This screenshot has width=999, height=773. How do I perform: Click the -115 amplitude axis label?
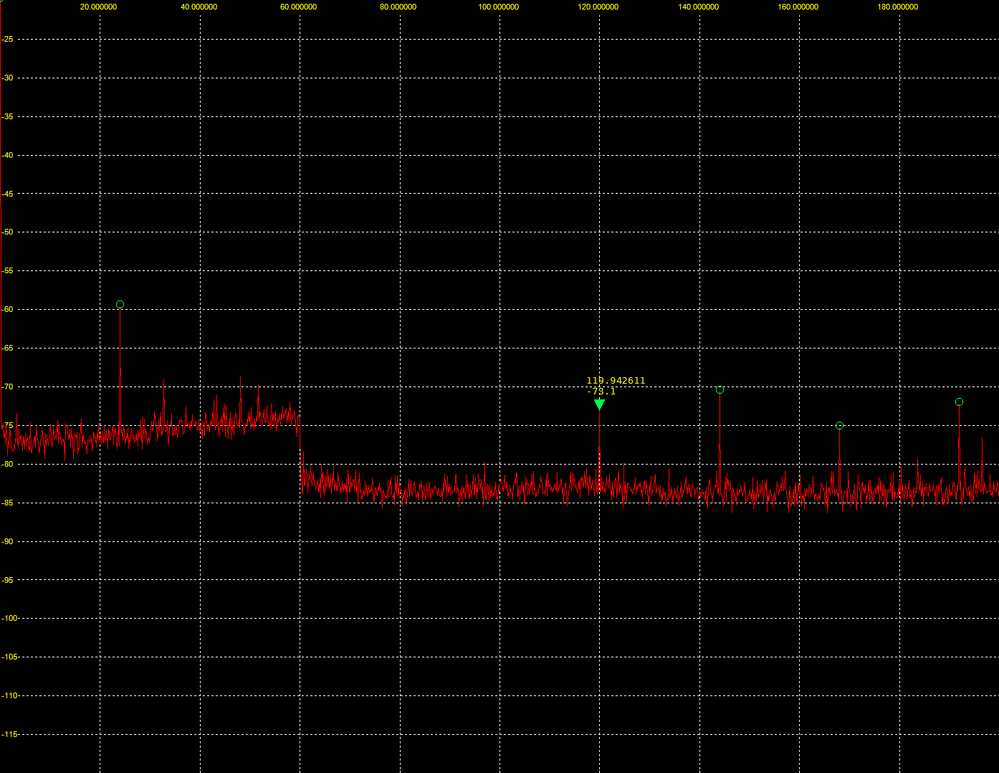(x=9, y=734)
